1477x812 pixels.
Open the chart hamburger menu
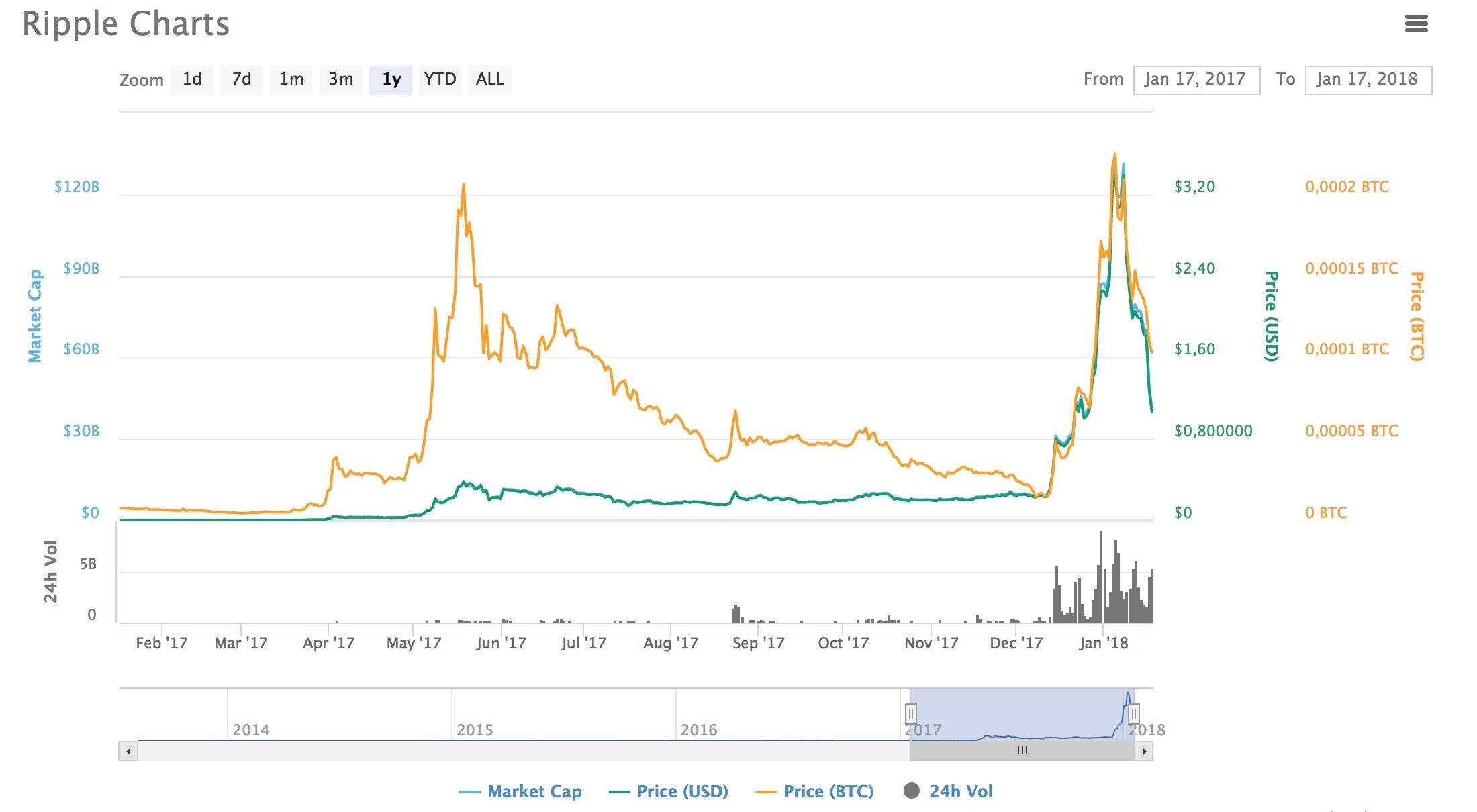click(1416, 24)
